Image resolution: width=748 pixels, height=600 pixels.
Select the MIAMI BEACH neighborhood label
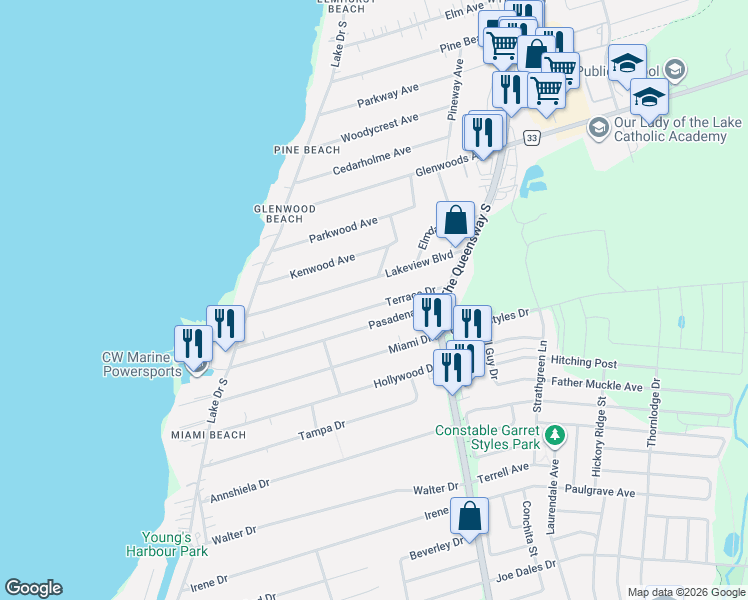(x=208, y=435)
